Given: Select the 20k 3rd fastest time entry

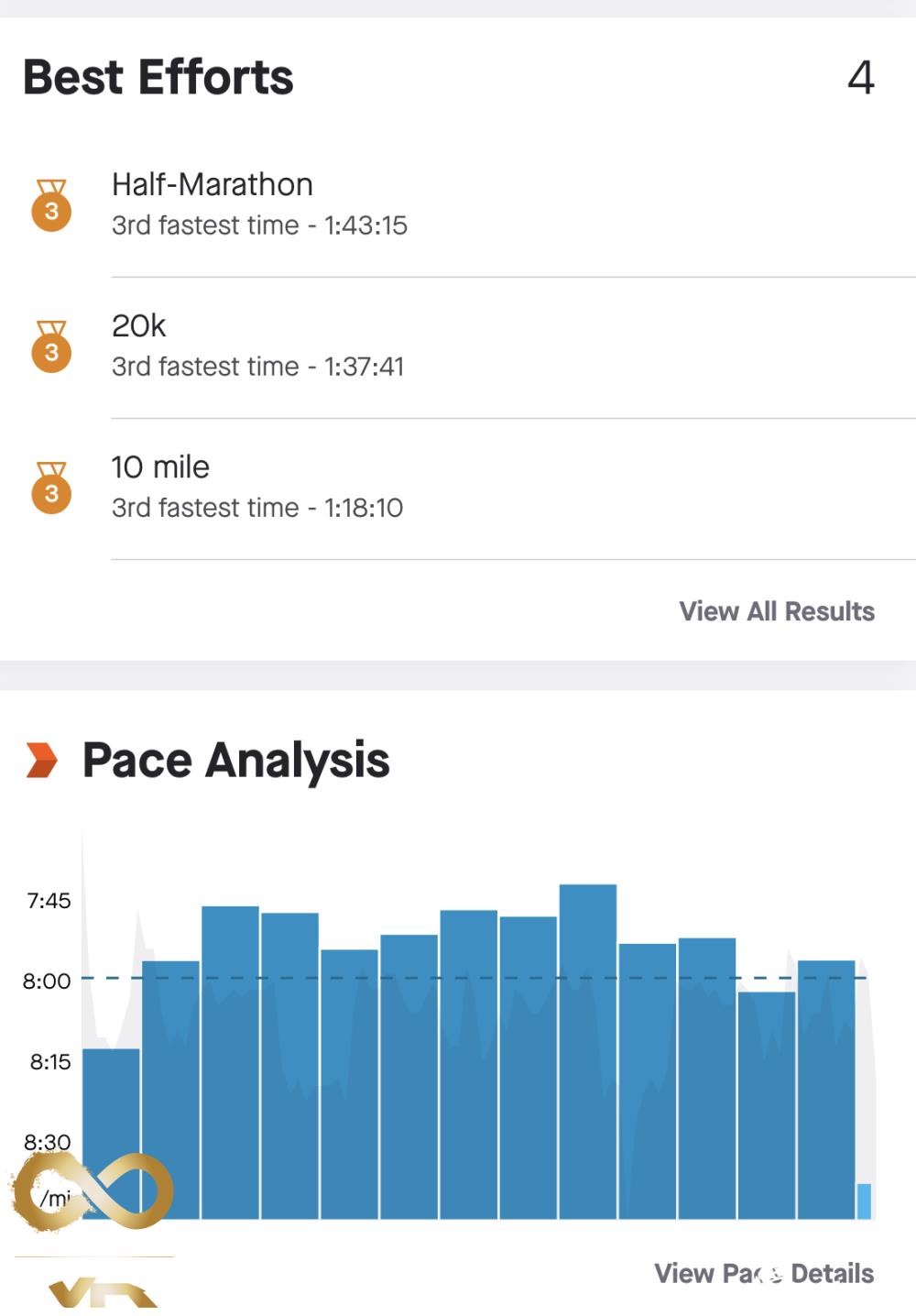Looking at the screenshot, I should [x=257, y=367].
